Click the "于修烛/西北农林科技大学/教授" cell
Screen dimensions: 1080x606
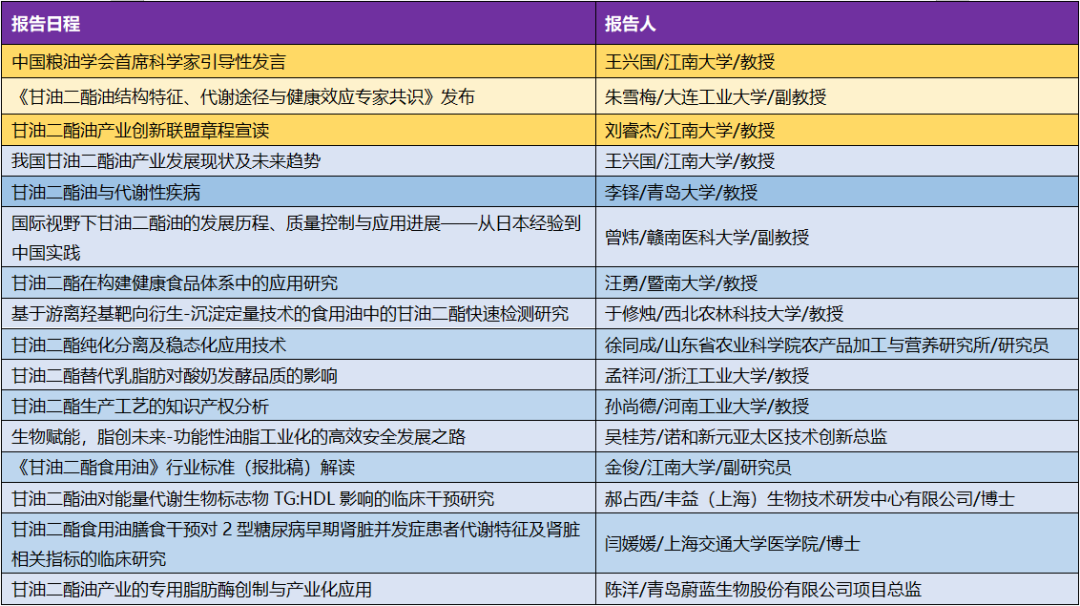(x=837, y=313)
